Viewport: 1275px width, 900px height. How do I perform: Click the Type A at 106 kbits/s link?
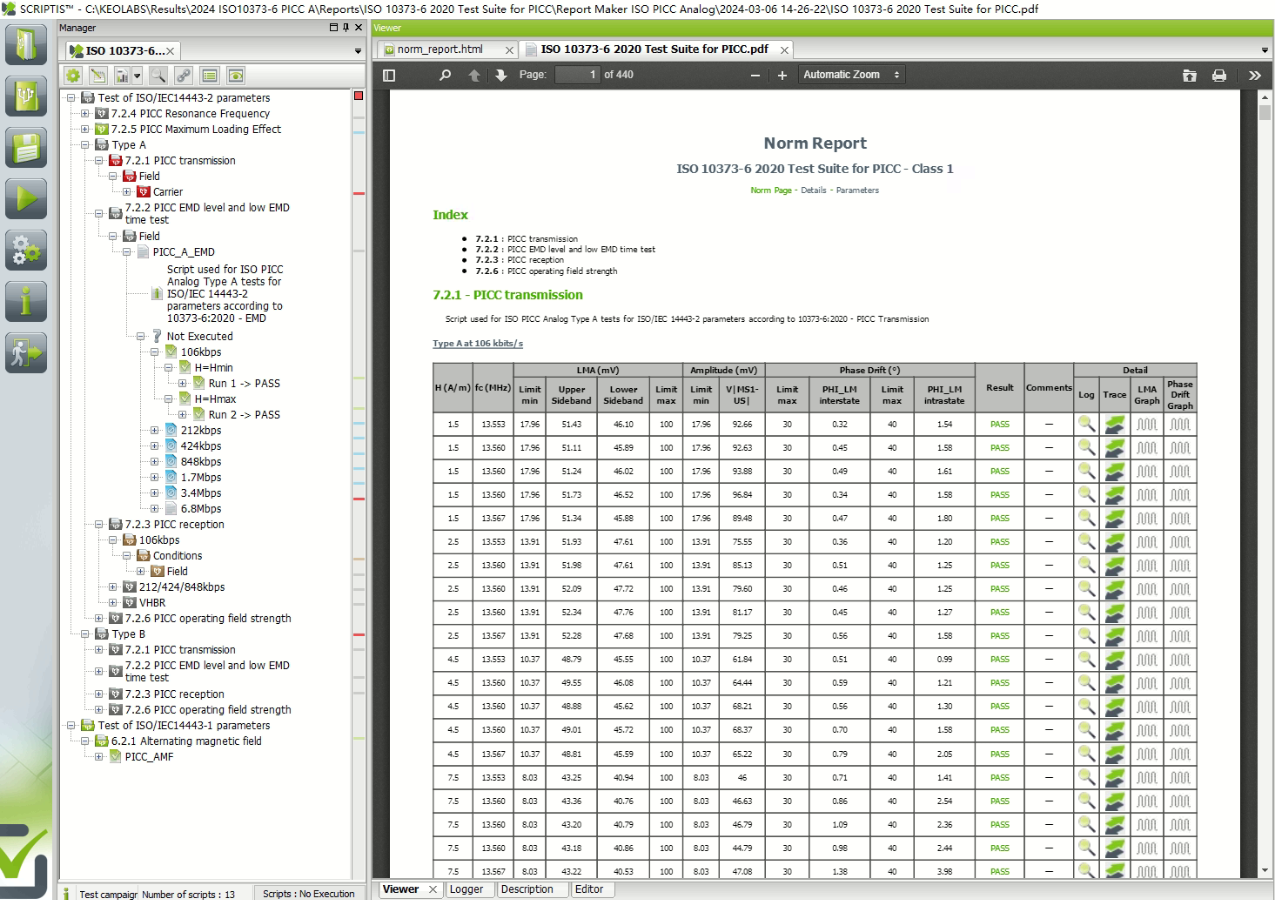(x=477, y=344)
